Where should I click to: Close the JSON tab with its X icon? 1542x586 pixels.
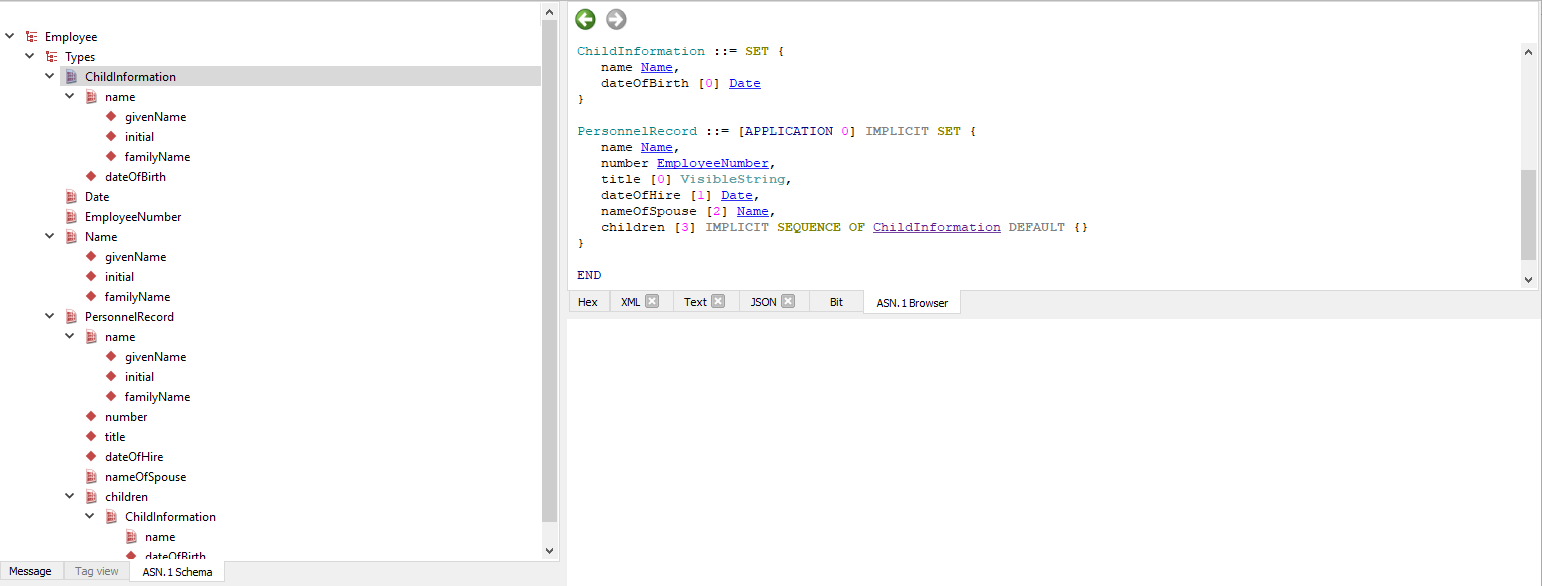coord(788,301)
